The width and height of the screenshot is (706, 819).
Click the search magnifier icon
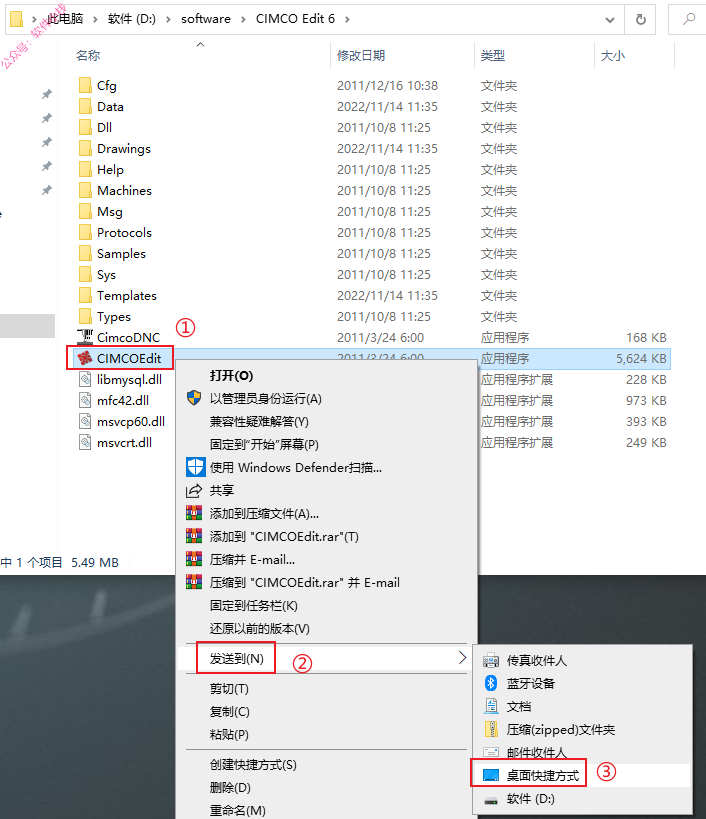click(x=689, y=19)
